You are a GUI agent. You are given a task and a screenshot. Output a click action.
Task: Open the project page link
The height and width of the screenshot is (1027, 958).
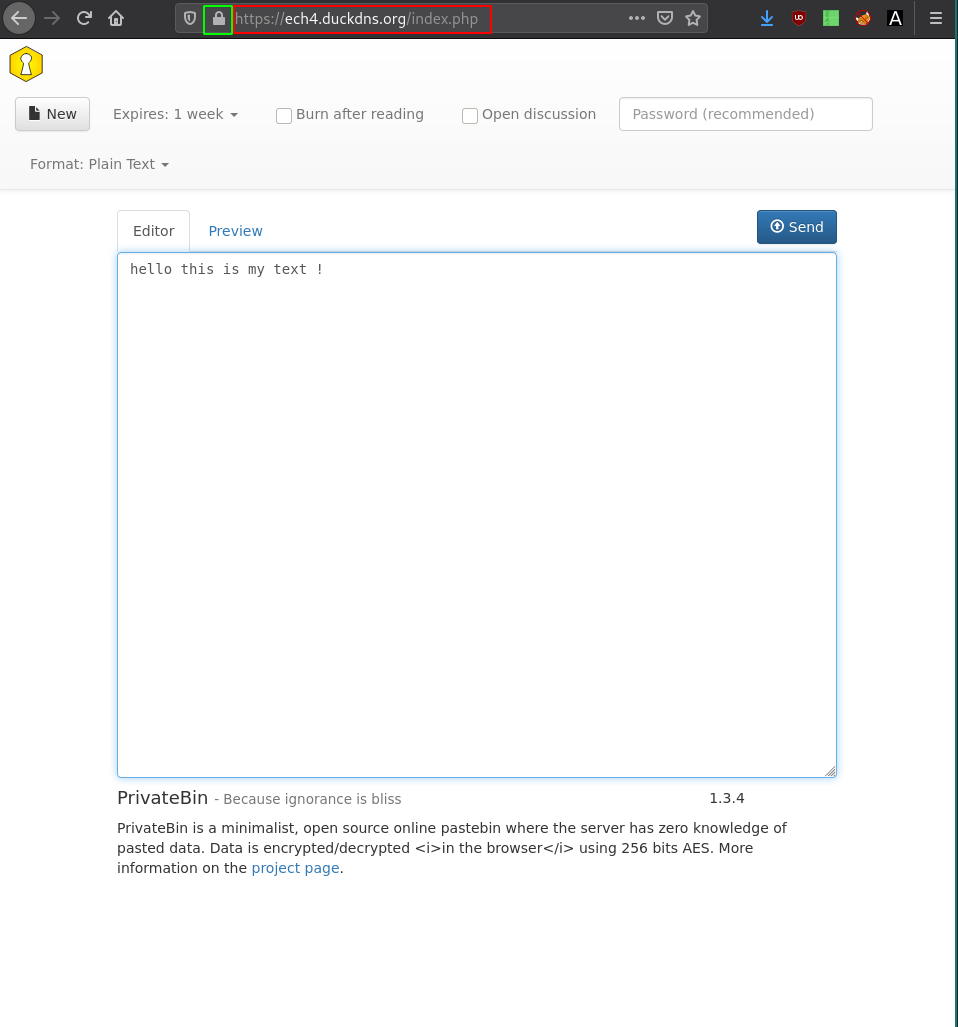click(x=295, y=868)
